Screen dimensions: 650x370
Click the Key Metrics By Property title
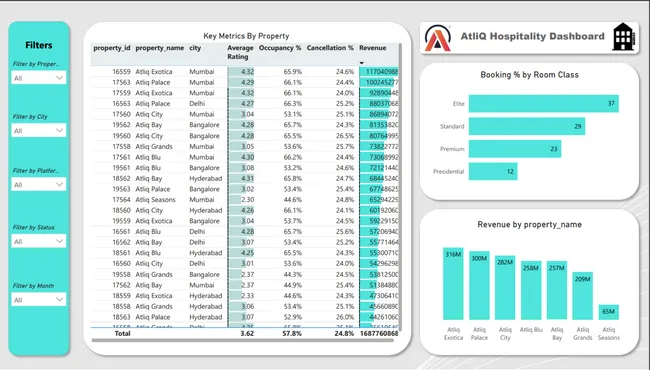pyautogui.click(x=246, y=36)
